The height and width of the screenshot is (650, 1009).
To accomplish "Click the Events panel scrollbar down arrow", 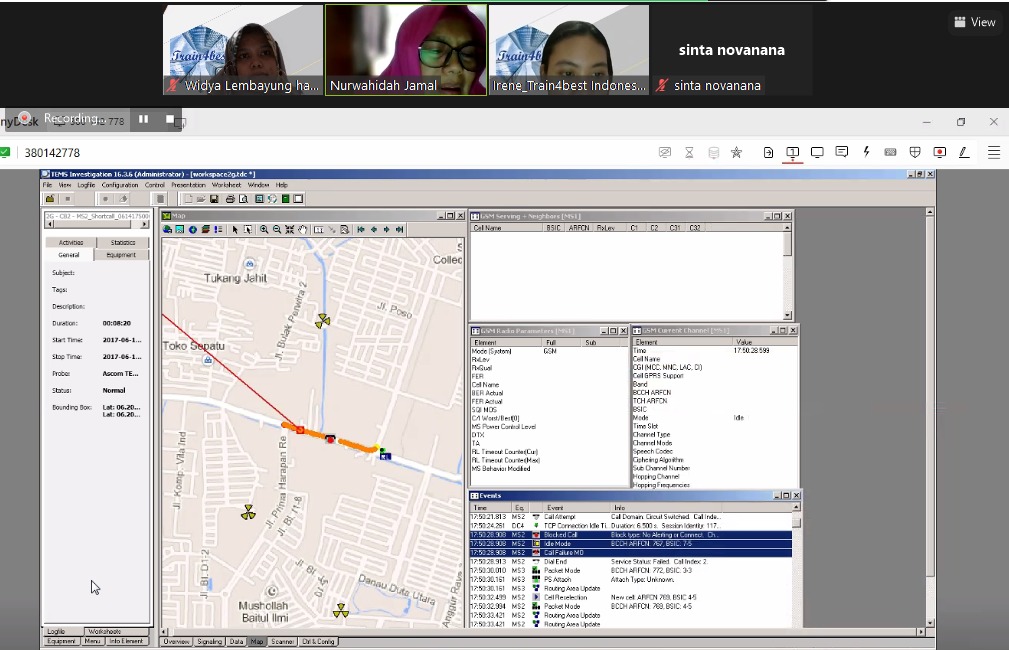I will coord(796,622).
